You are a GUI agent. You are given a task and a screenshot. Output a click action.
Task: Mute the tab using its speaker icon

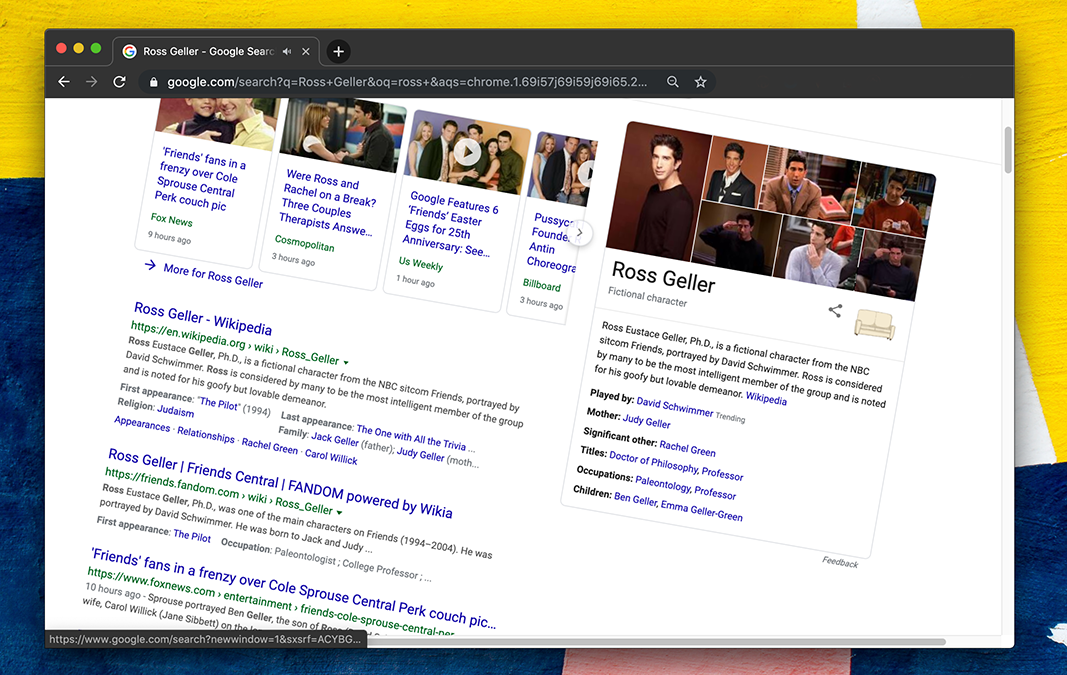287,51
